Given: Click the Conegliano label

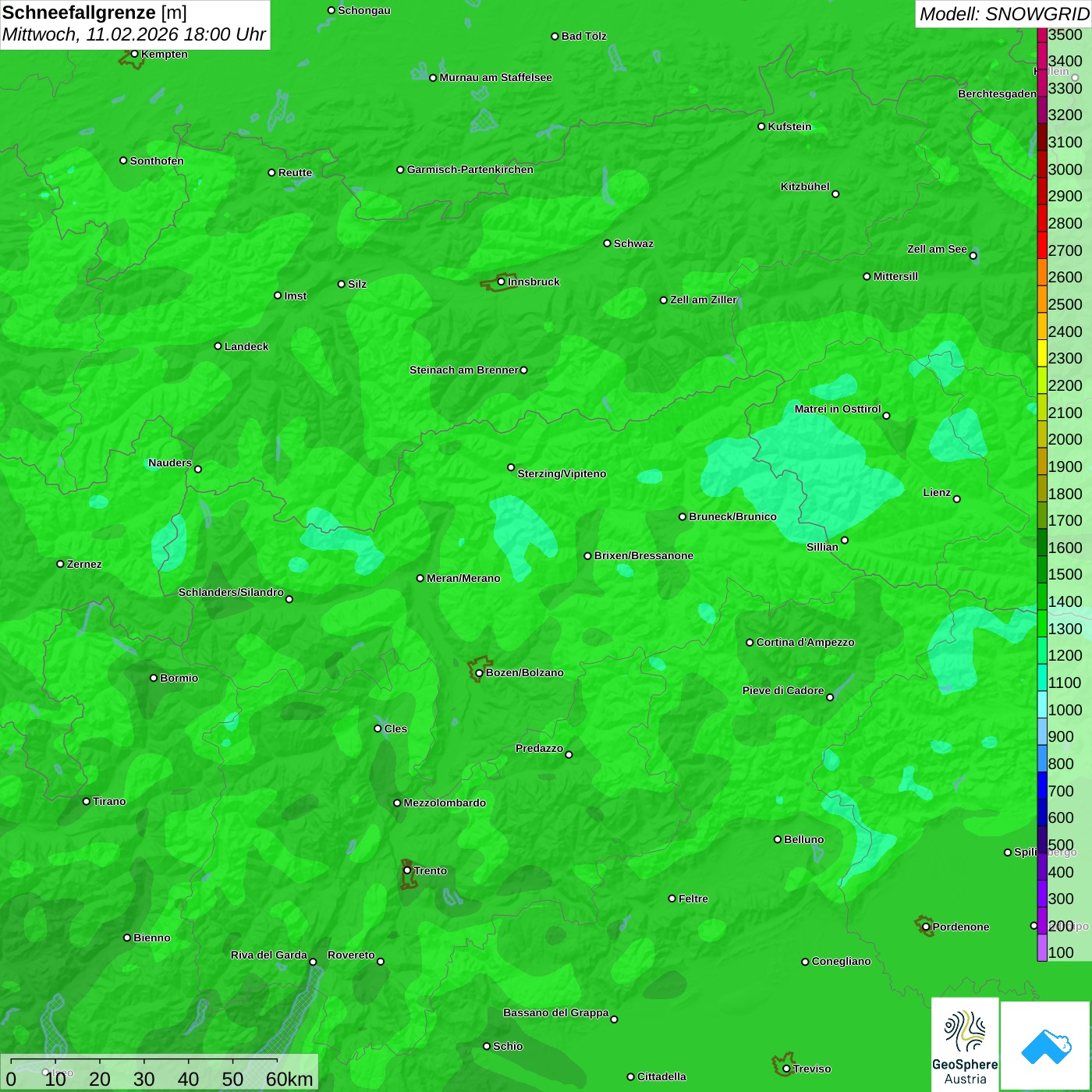Looking at the screenshot, I should click(x=841, y=961).
